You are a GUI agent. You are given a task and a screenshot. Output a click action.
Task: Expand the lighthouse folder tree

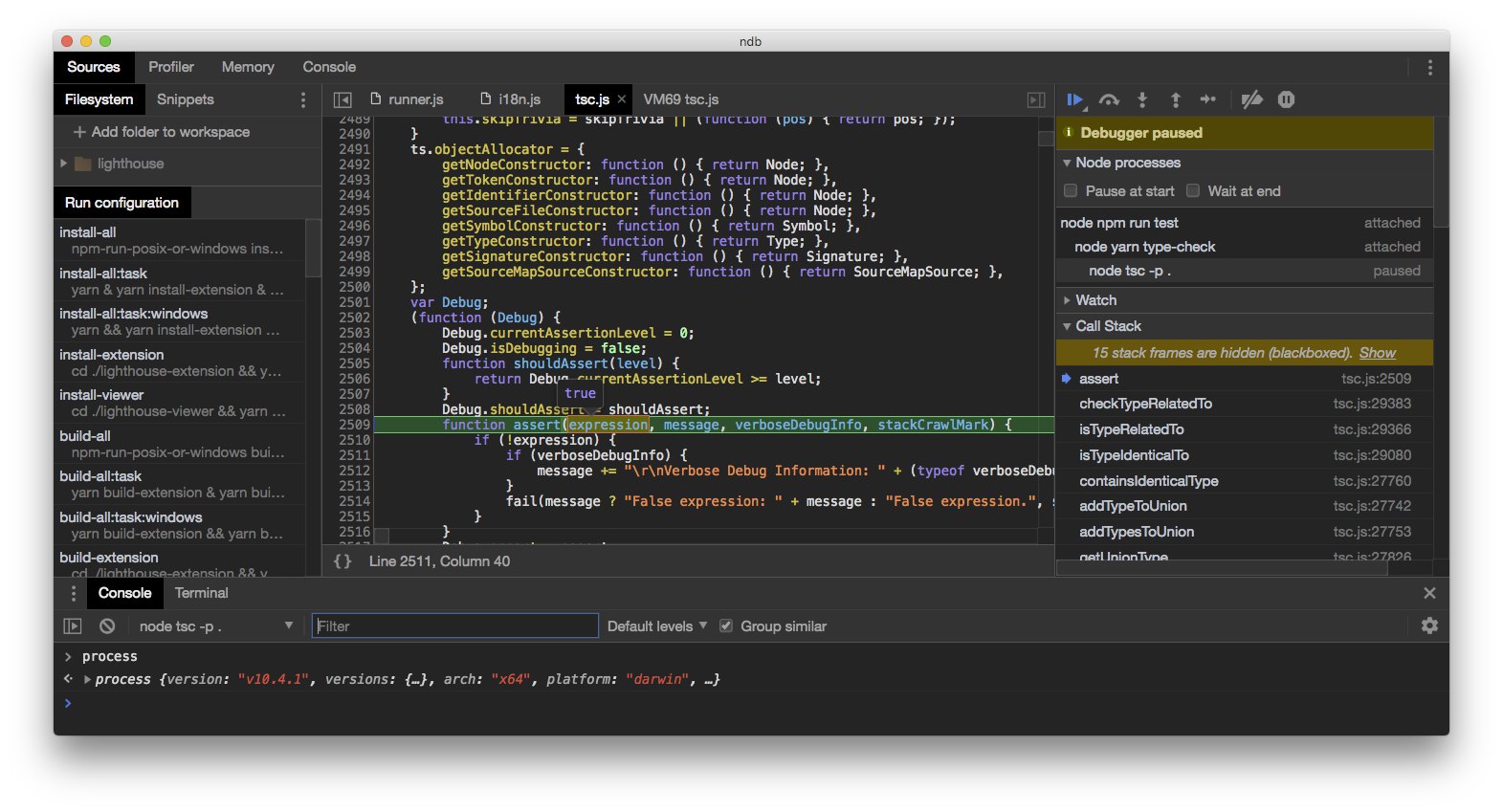click(63, 164)
